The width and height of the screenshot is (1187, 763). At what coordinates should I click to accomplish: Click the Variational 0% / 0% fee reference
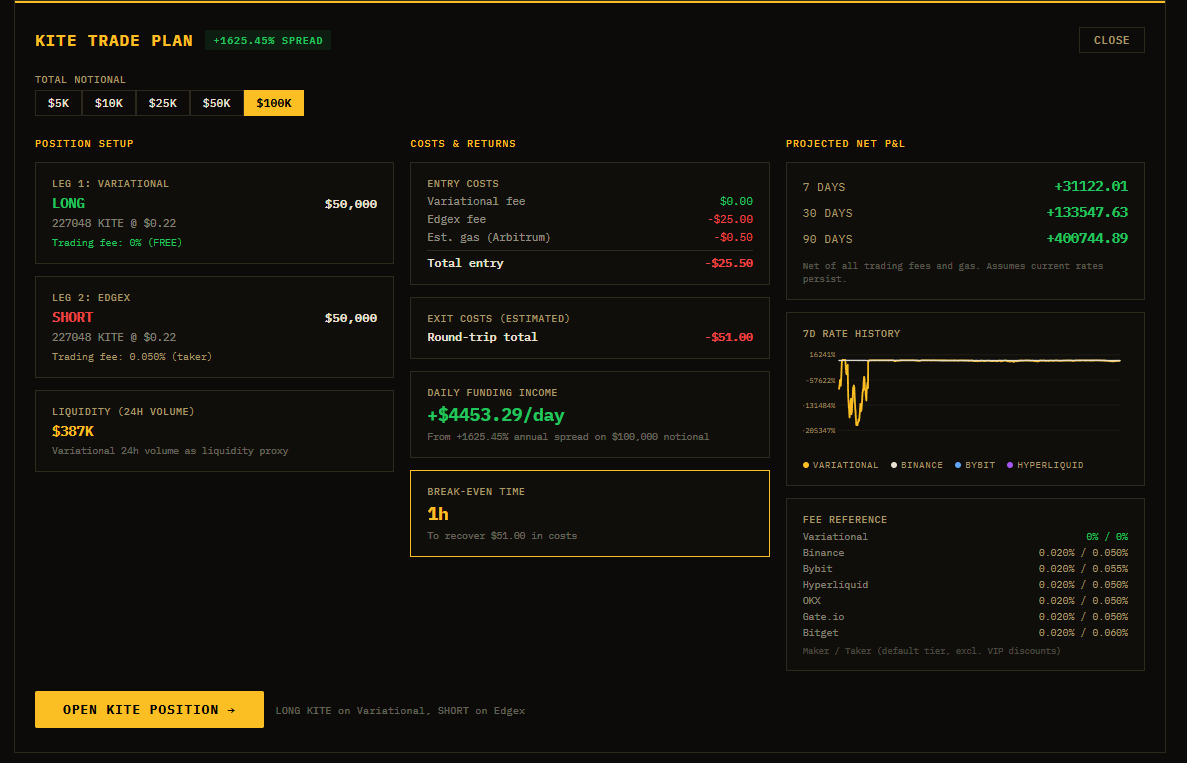coord(1107,537)
